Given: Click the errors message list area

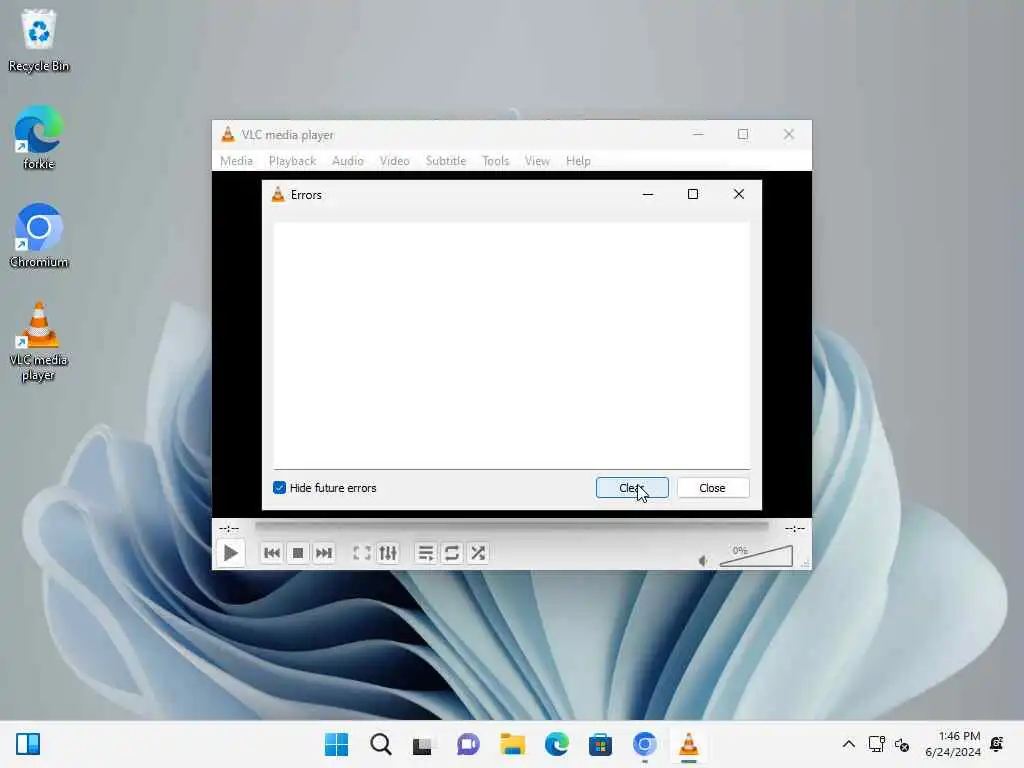Looking at the screenshot, I should point(511,345).
